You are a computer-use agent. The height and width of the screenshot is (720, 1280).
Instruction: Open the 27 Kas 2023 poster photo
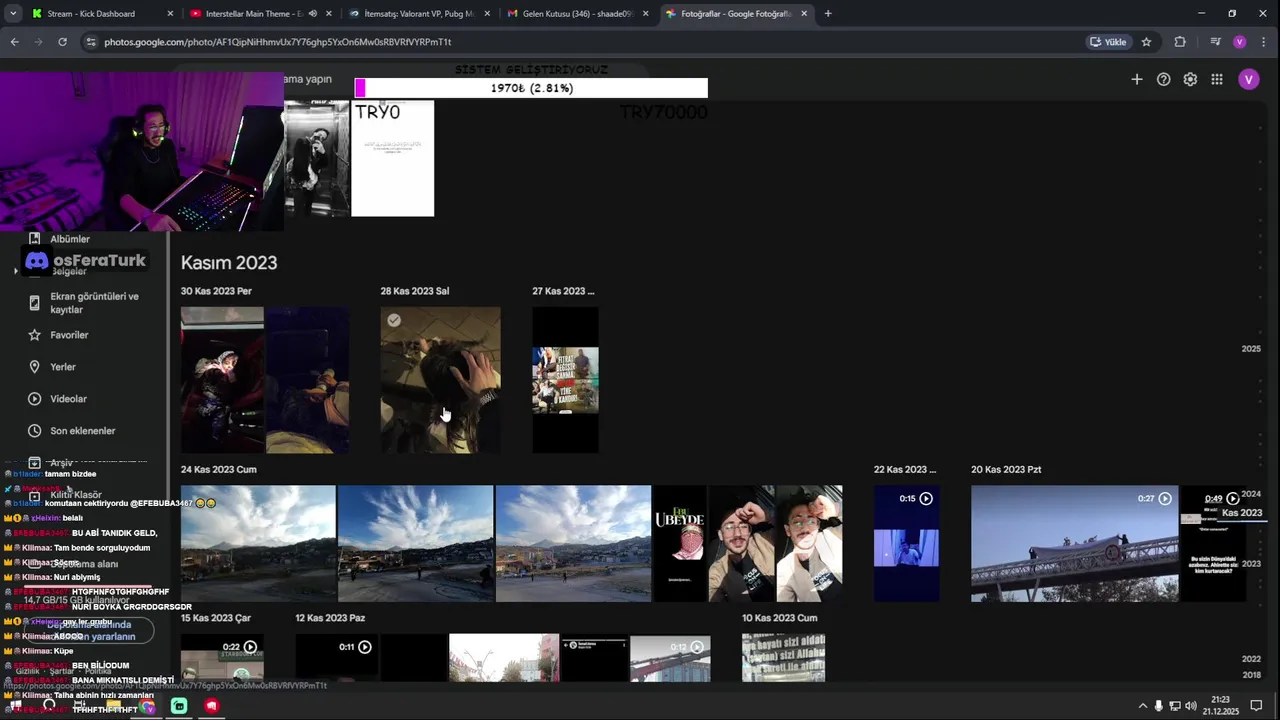click(565, 380)
